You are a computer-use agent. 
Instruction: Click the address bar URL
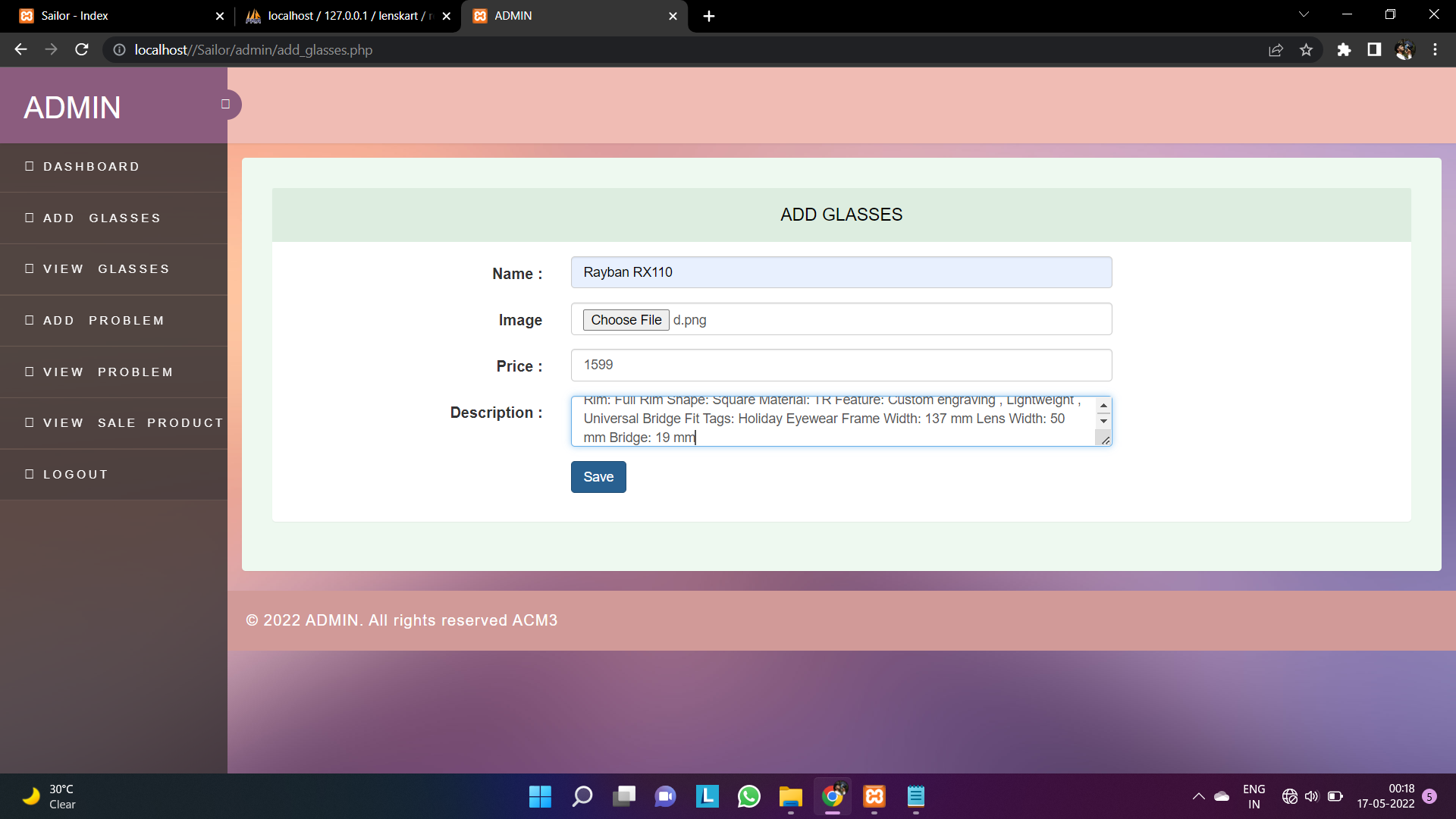click(253, 50)
